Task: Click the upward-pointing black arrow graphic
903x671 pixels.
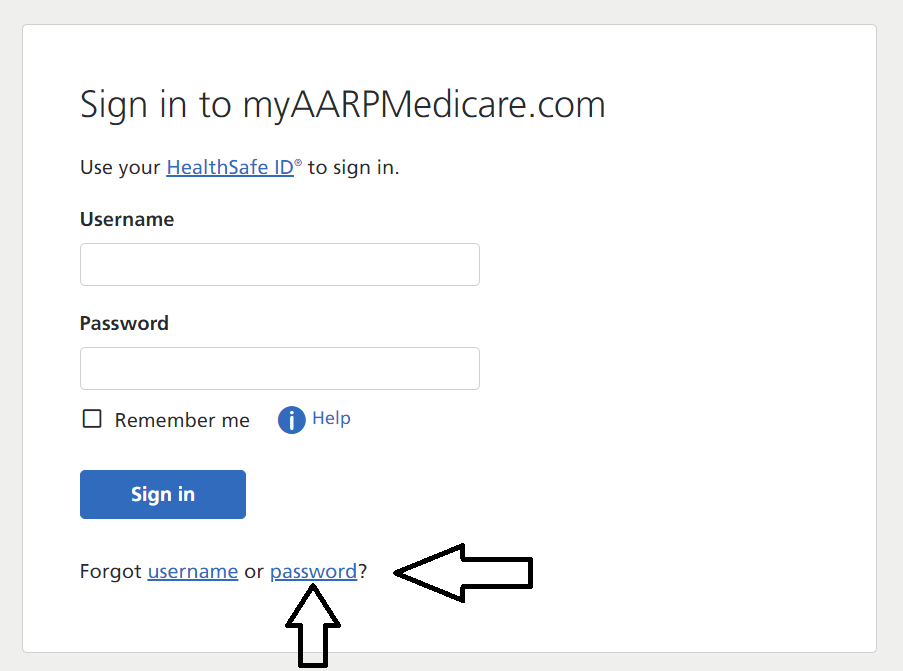Action: (313, 625)
